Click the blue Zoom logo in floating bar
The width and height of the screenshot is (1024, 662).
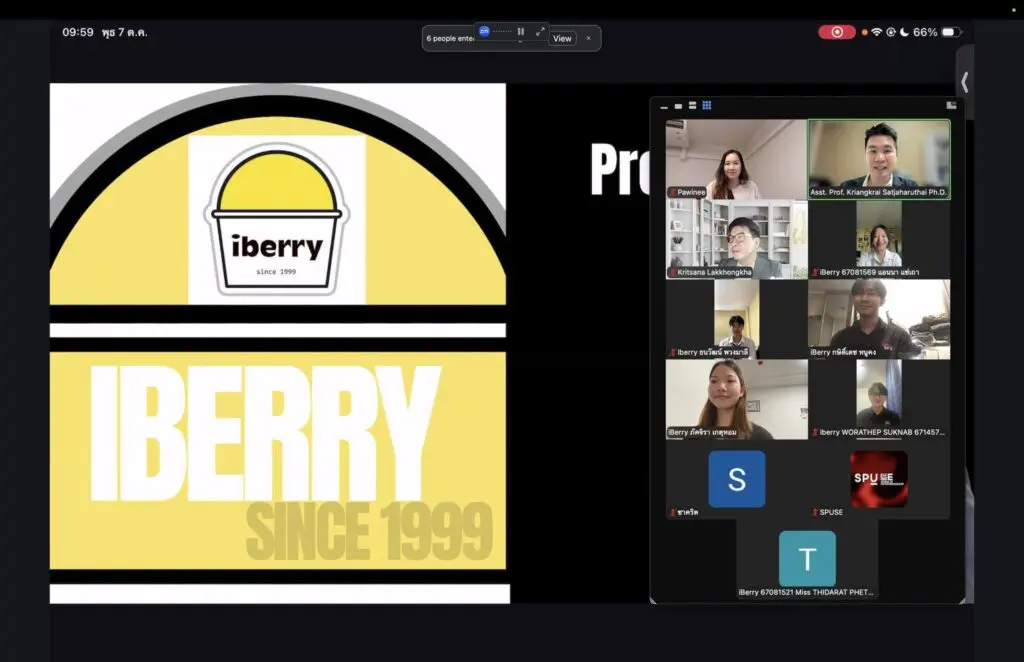click(x=484, y=31)
